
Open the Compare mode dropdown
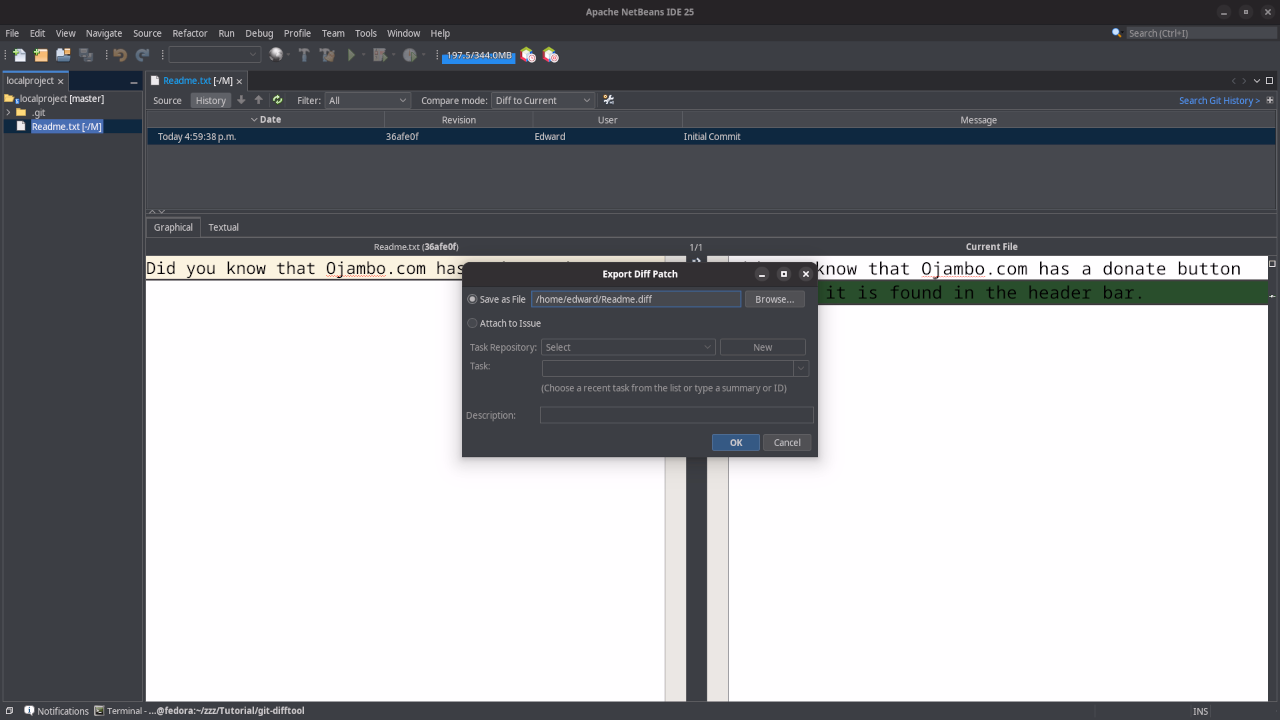543,100
